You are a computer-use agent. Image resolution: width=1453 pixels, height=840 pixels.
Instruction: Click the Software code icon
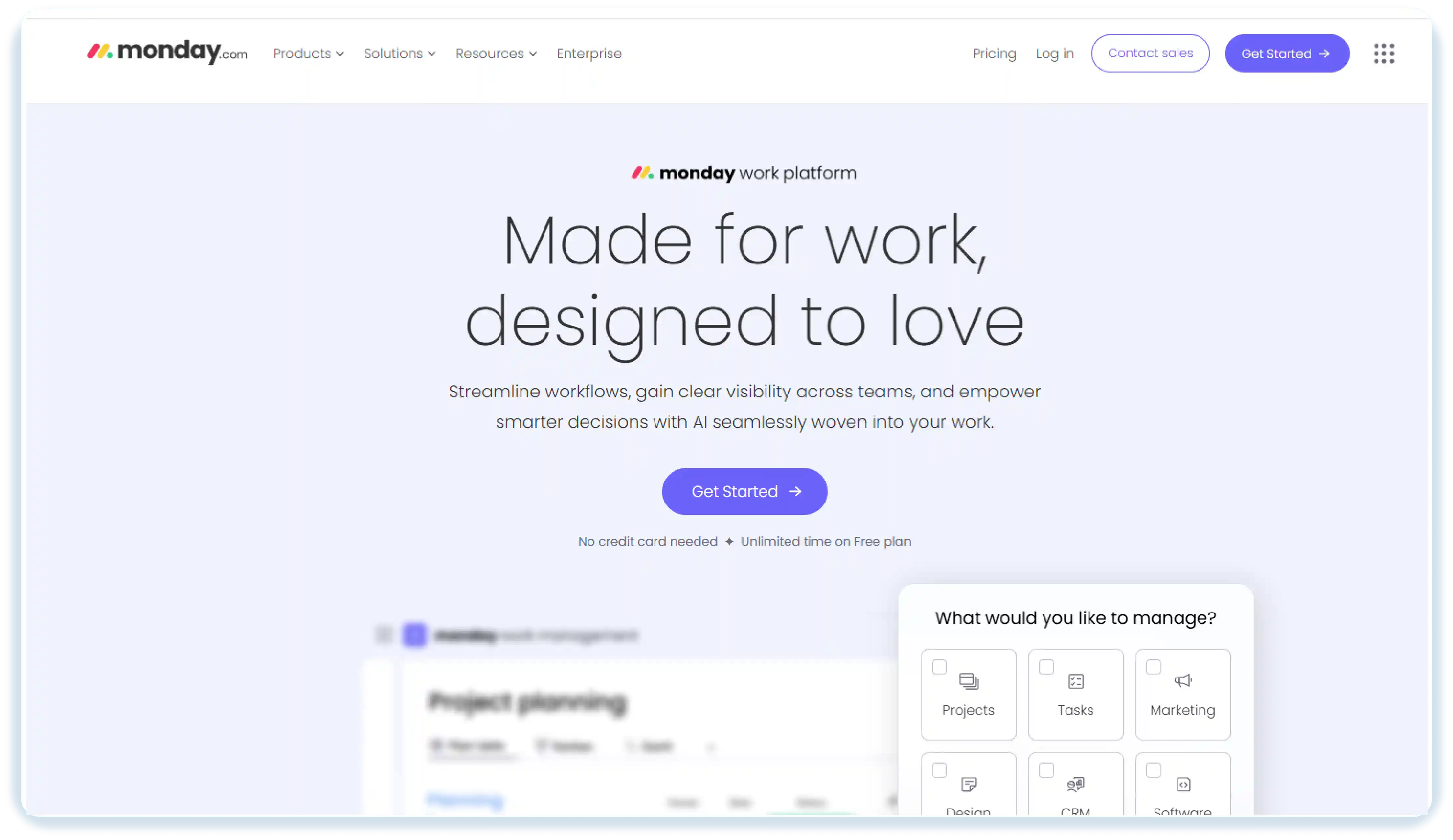pos(1183,784)
